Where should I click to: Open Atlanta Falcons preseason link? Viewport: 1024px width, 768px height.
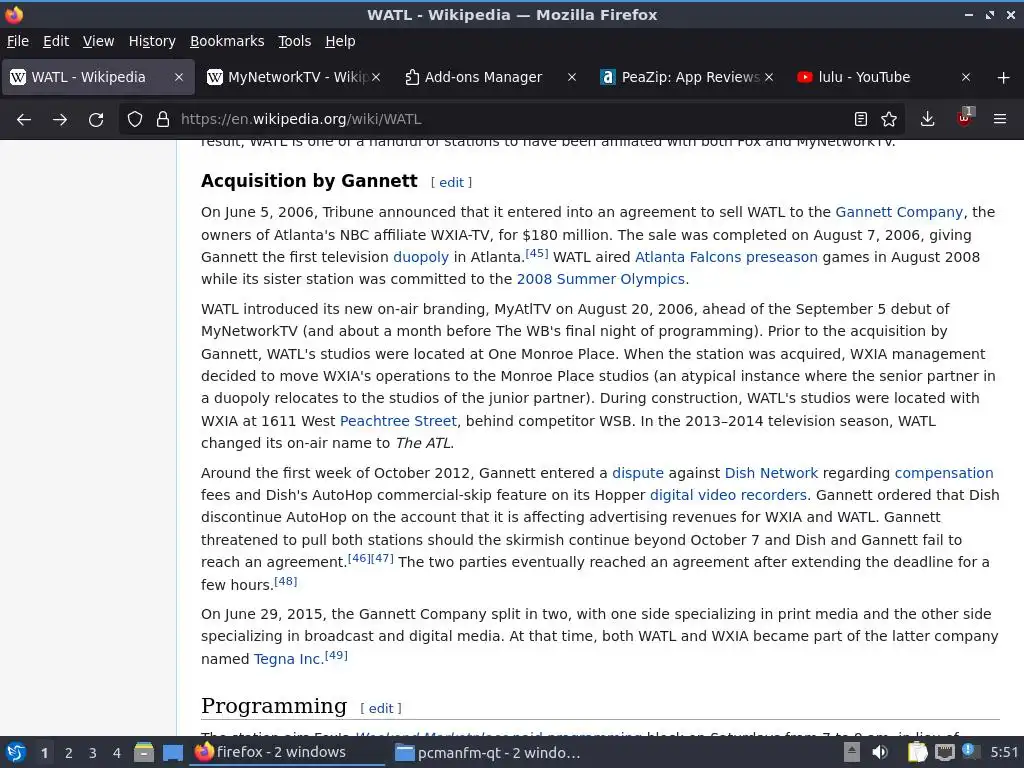726,257
